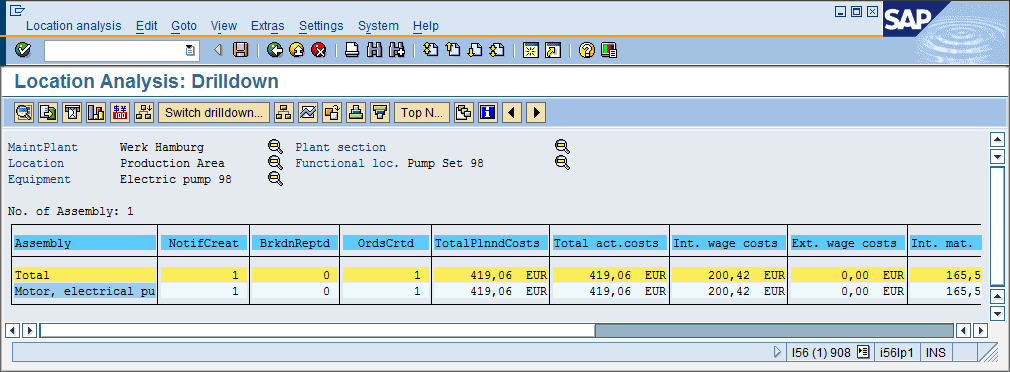Open the View menu

coord(224,26)
